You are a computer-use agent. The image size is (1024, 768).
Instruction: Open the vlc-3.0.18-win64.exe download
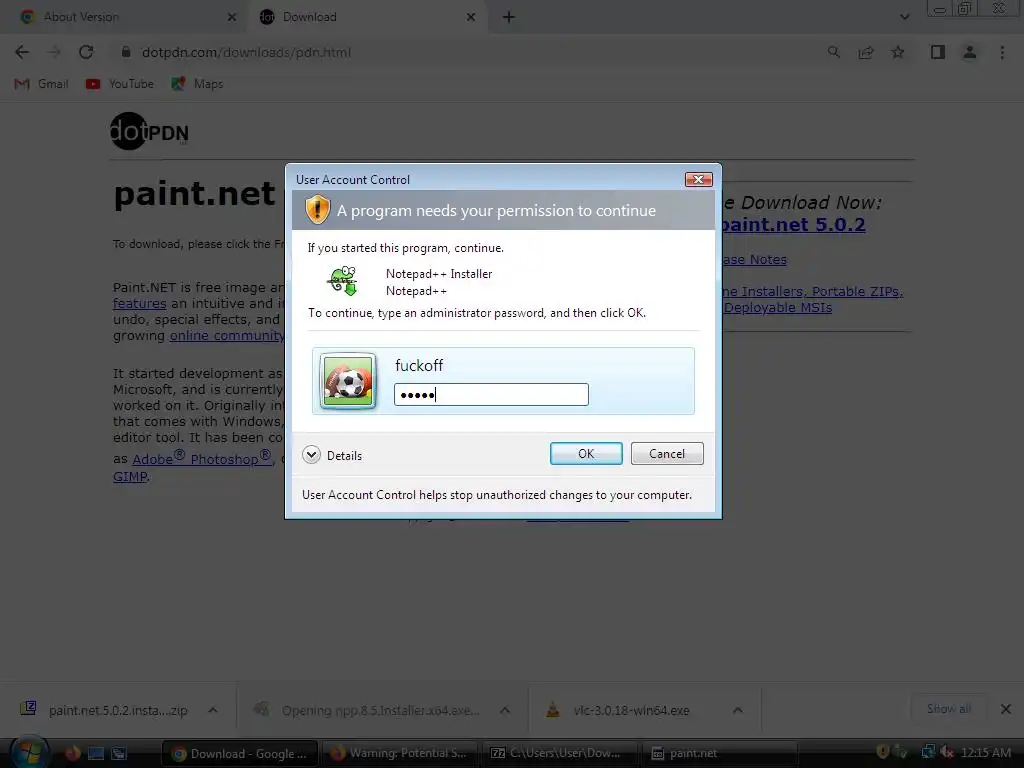[x=618, y=710]
